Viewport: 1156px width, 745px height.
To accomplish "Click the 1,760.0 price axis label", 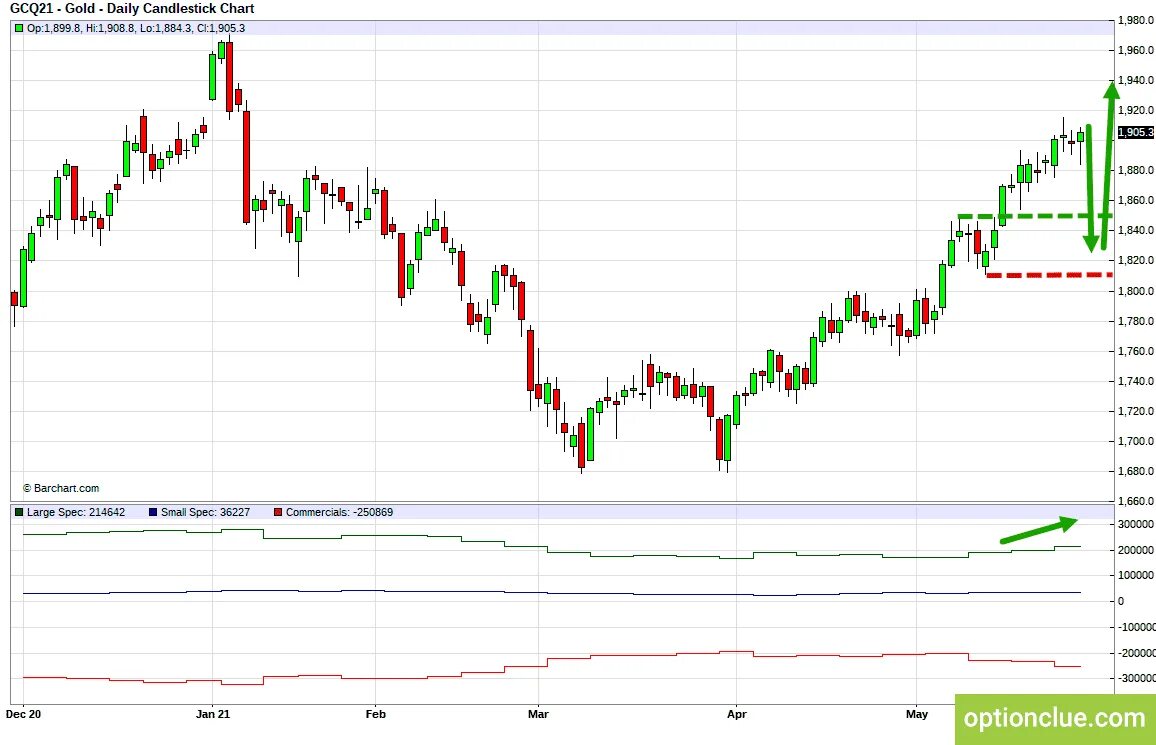I will pyautogui.click(x=1135, y=351).
